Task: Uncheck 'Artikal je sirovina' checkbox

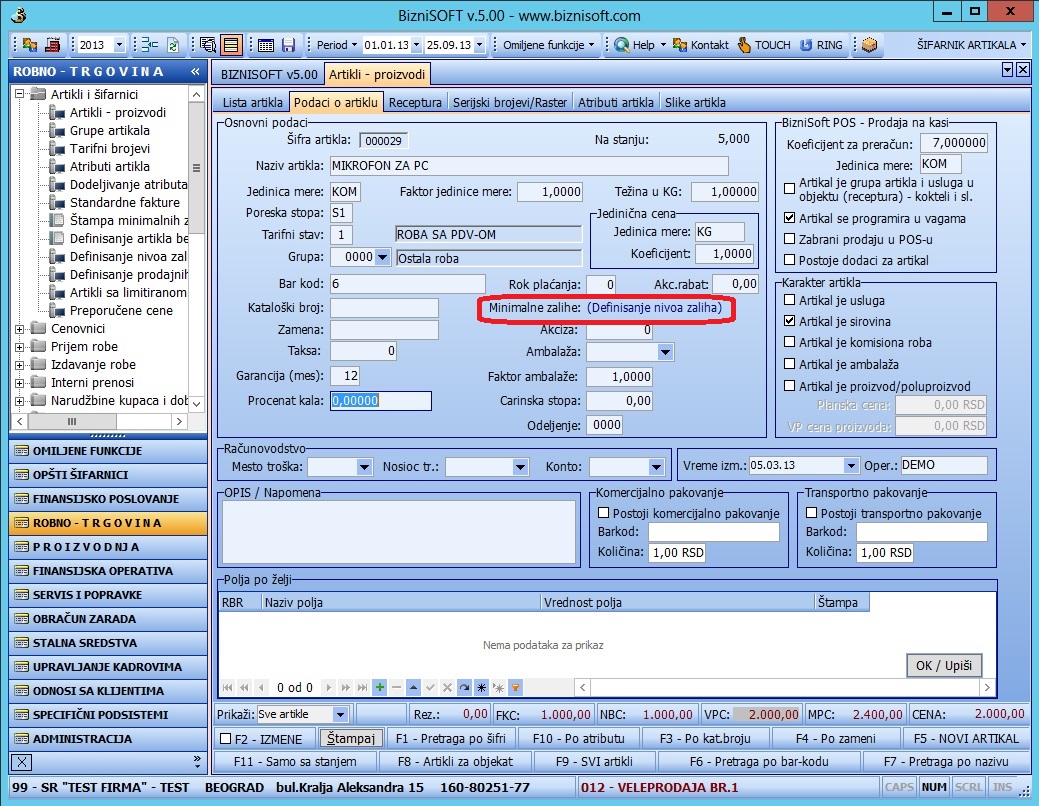Action: [790, 321]
